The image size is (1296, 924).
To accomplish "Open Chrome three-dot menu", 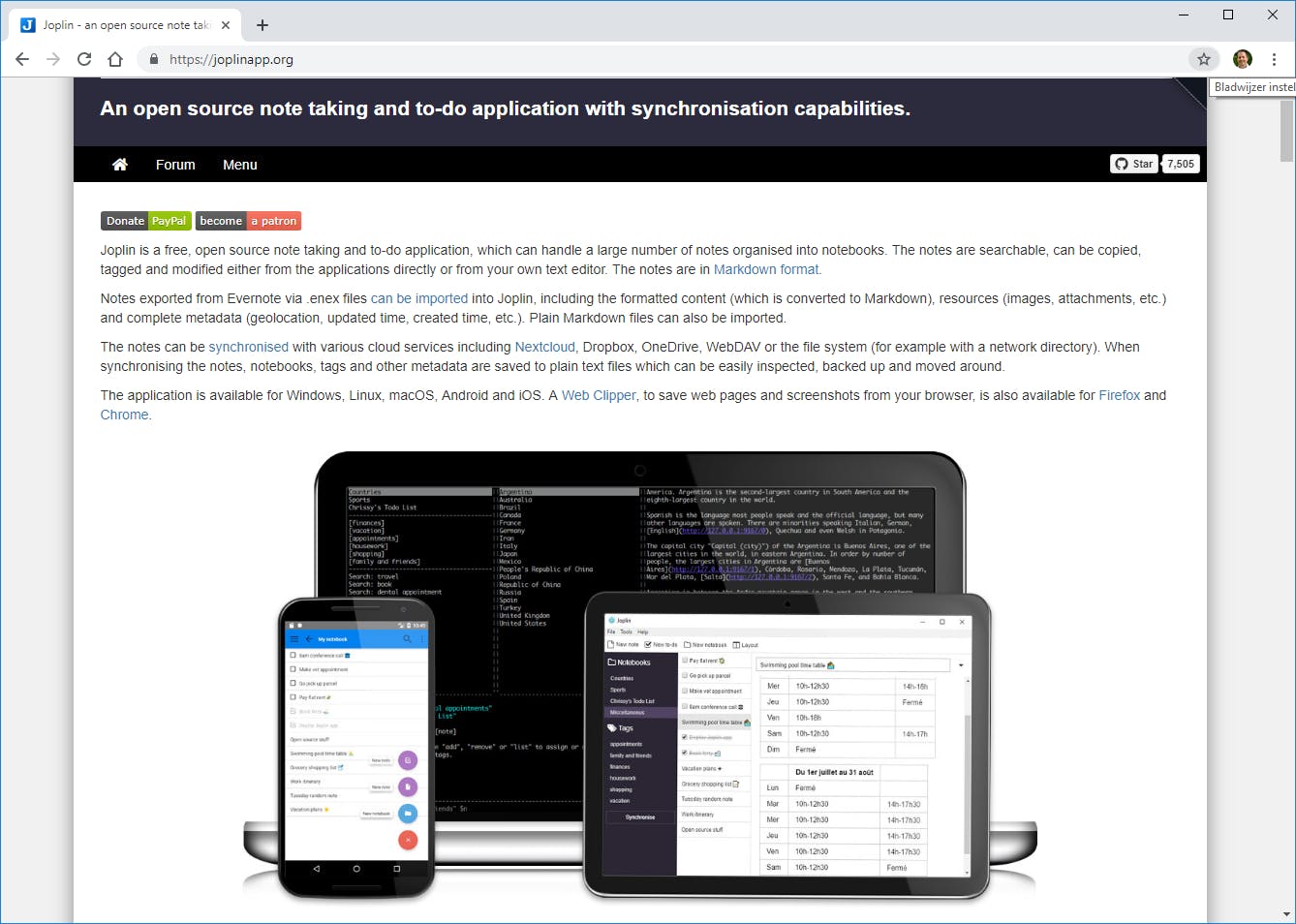I will click(x=1274, y=59).
